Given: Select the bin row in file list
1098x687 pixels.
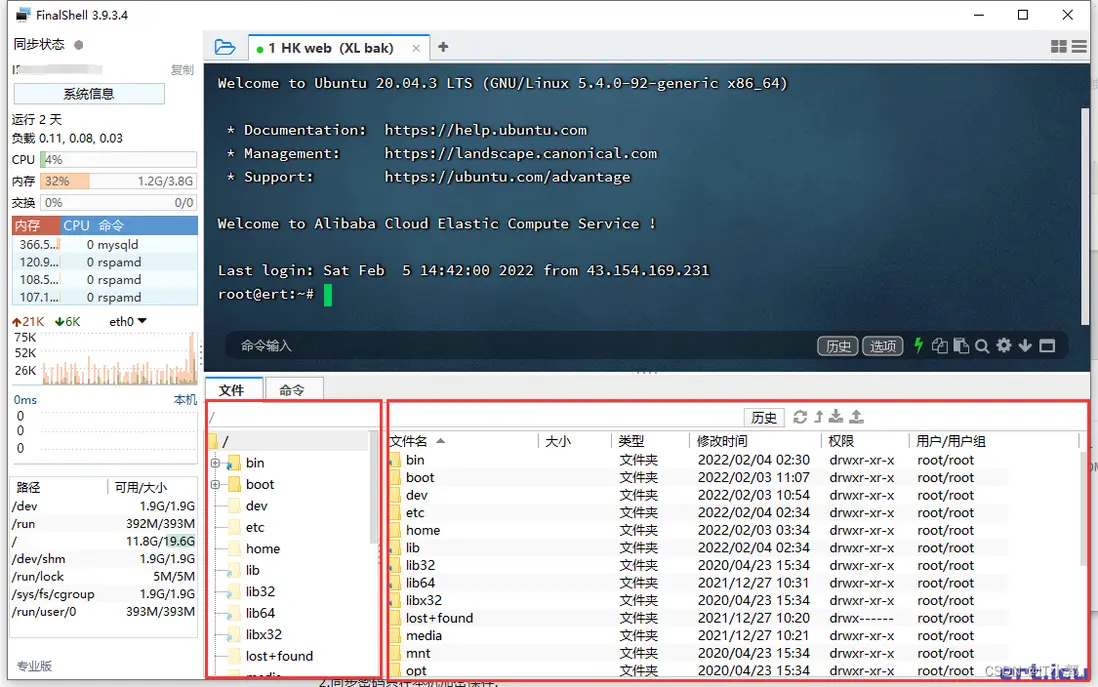Looking at the screenshot, I should 700,460.
